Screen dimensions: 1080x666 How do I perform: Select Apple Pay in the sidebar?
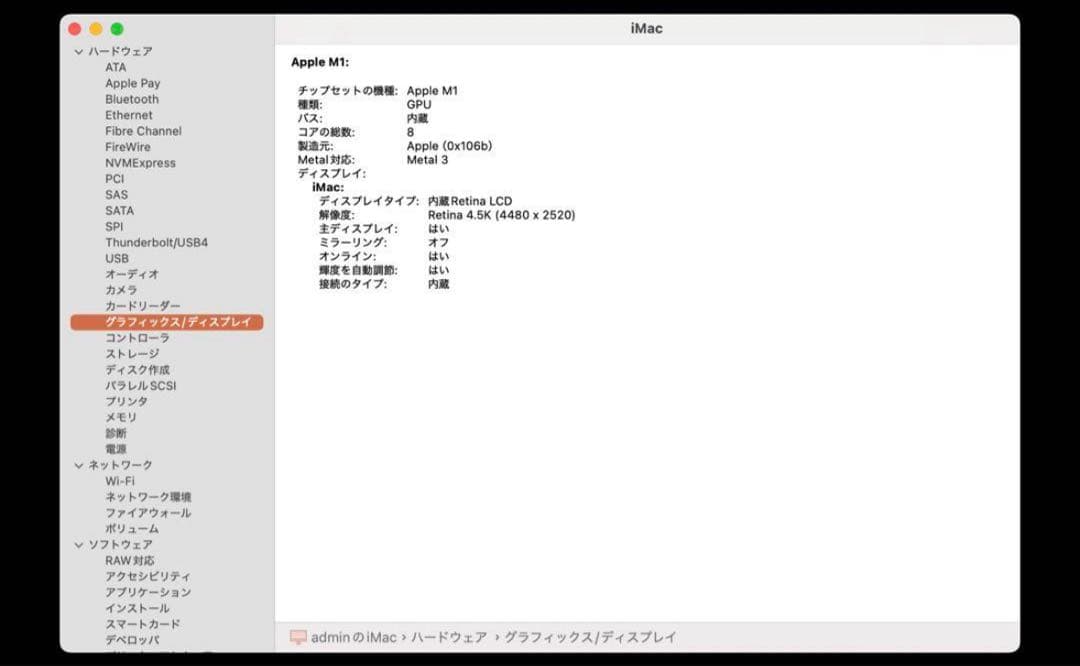[x=132, y=83]
